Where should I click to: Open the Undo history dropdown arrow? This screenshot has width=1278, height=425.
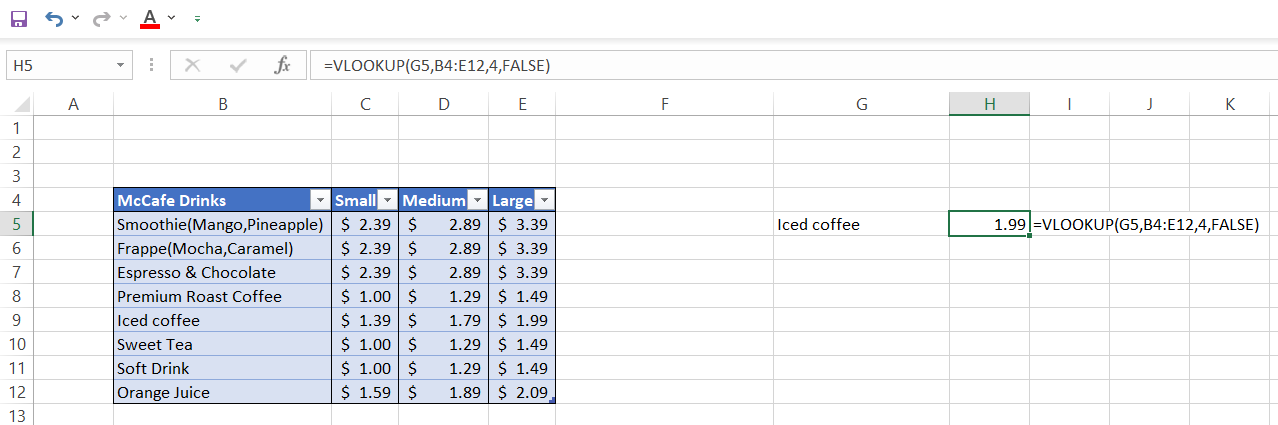[x=76, y=18]
